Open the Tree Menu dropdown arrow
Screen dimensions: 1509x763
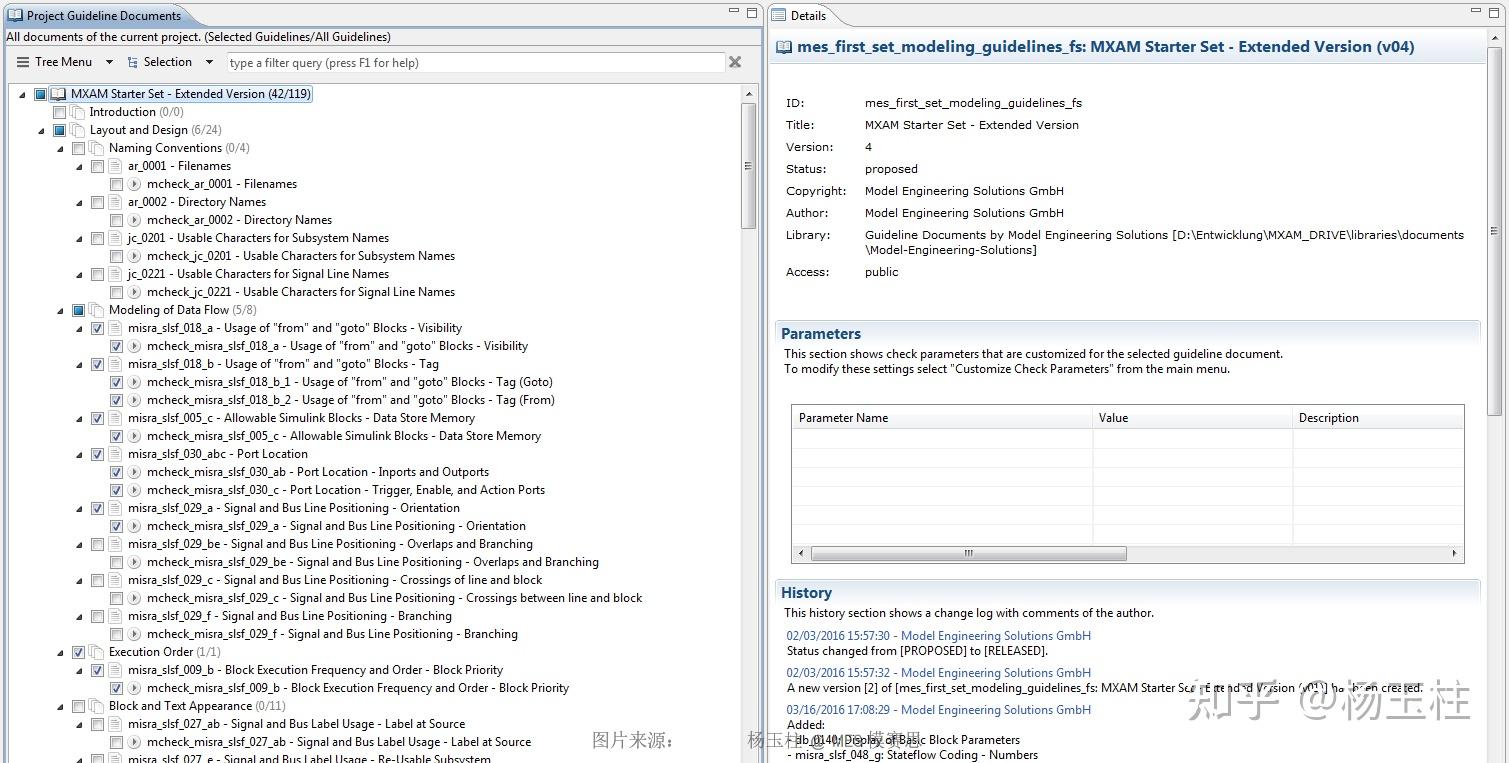tap(108, 61)
